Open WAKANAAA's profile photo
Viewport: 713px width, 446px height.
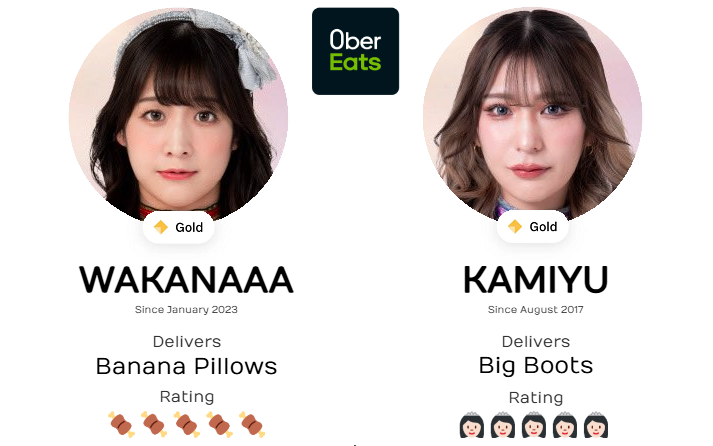pos(178,116)
